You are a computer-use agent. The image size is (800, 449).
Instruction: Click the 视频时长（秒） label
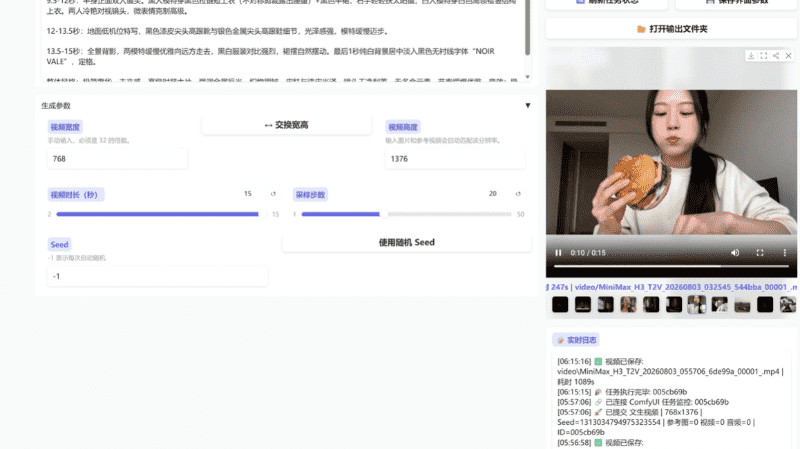(76, 194)
